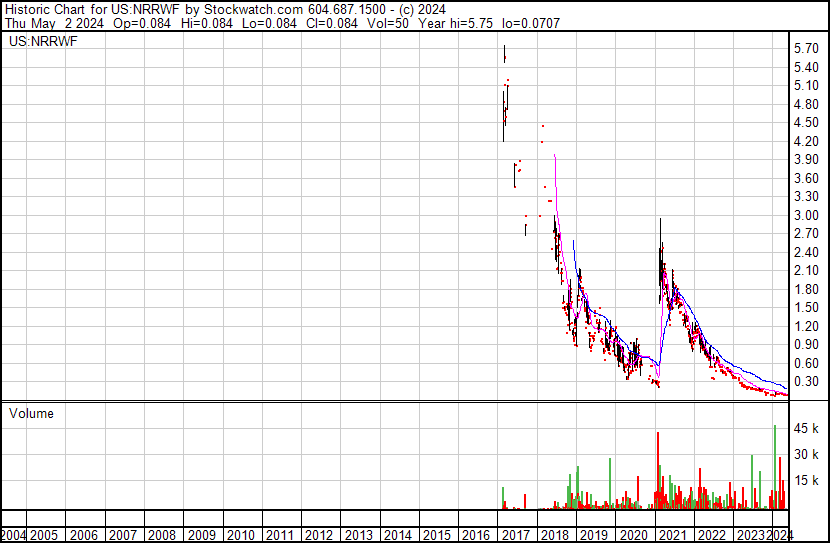Screen dimensions: 830x543
Task: Click the 3.00 price axis label
Action: pyautogui.click(x=806, y=215)
